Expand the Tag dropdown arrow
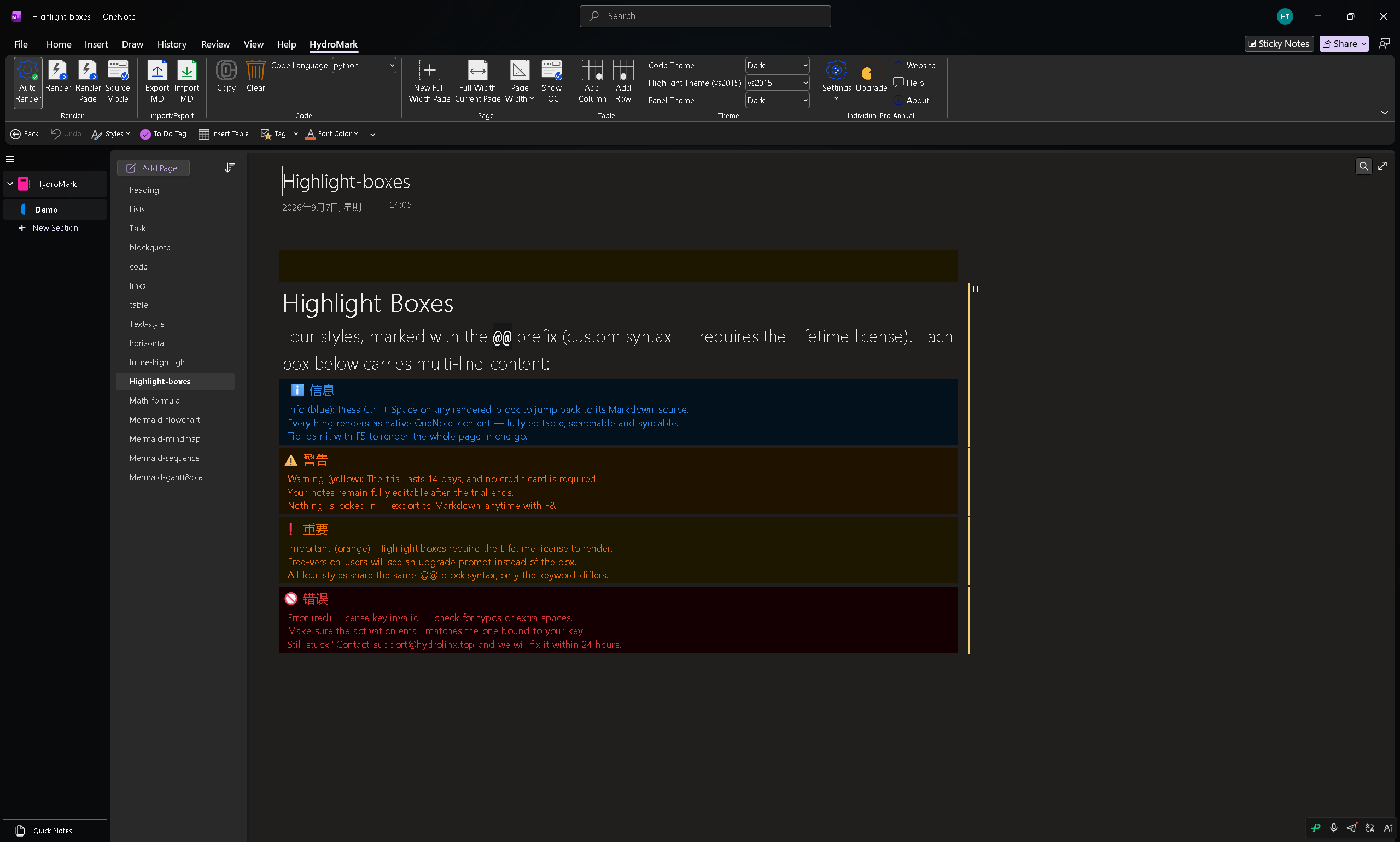The height and width of the screenshot is (842, 1400). pos(296,134)
